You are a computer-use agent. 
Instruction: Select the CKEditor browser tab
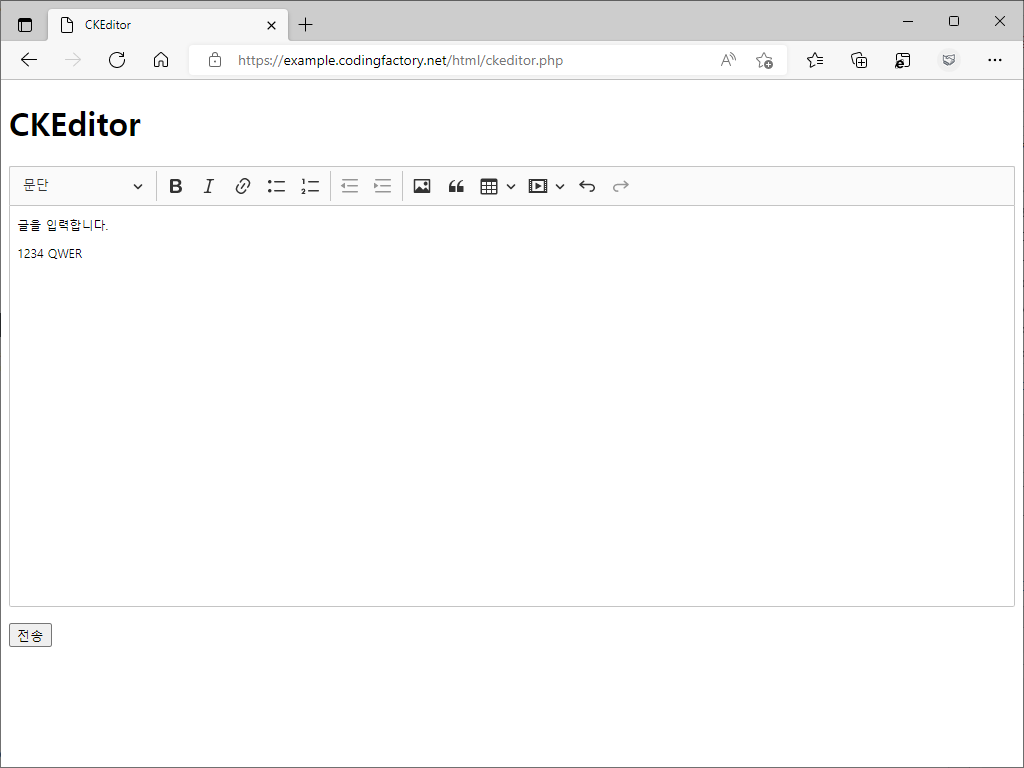[168, 25]
